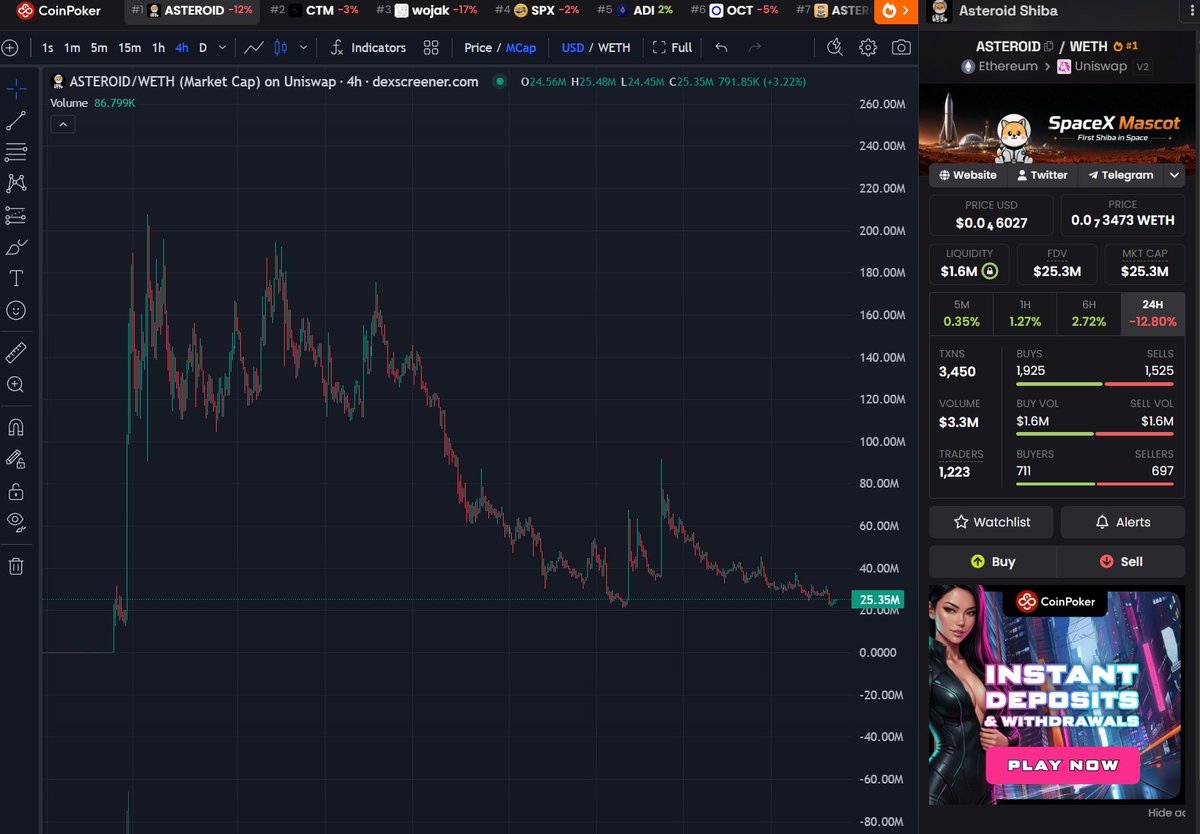Open the OCT trending tab

(734, 10)
